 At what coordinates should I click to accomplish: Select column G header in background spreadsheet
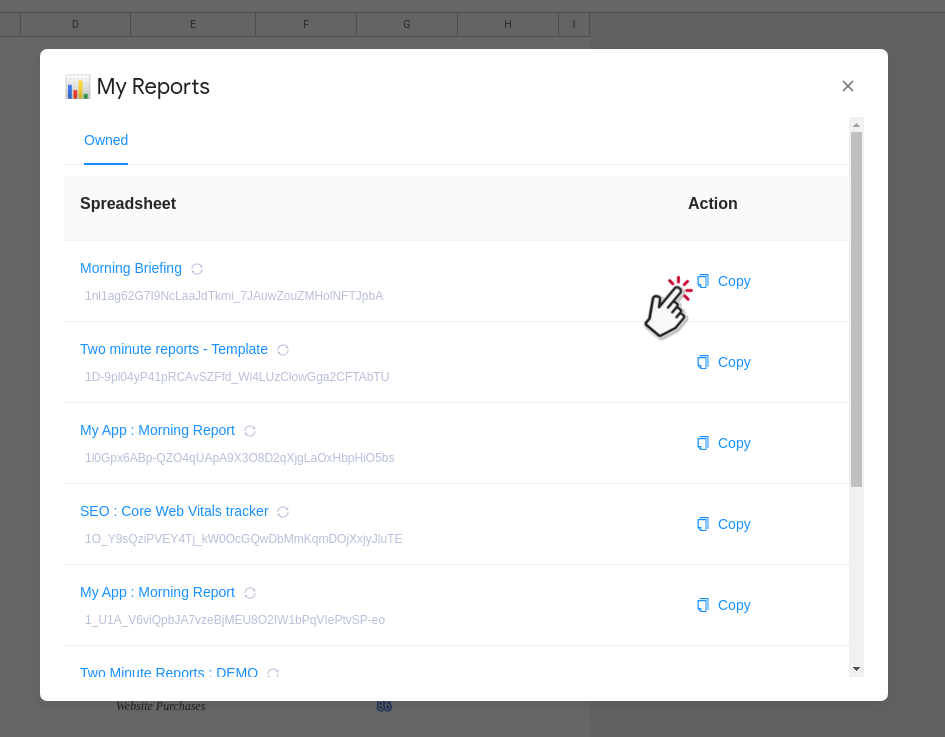[x=407, y=24]
